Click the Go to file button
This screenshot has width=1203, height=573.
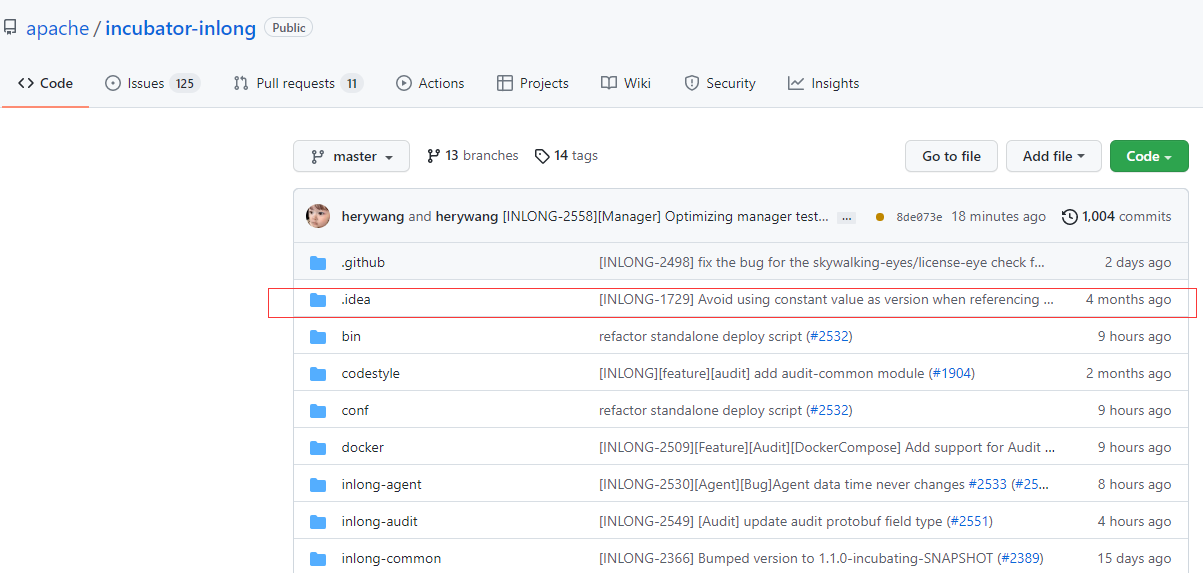(951, 156)
